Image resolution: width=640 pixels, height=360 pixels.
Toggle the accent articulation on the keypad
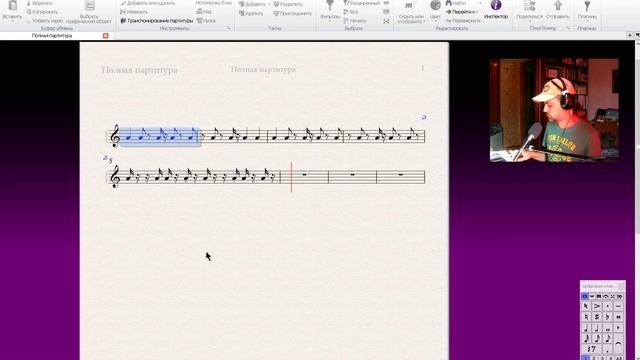[597, 306]
